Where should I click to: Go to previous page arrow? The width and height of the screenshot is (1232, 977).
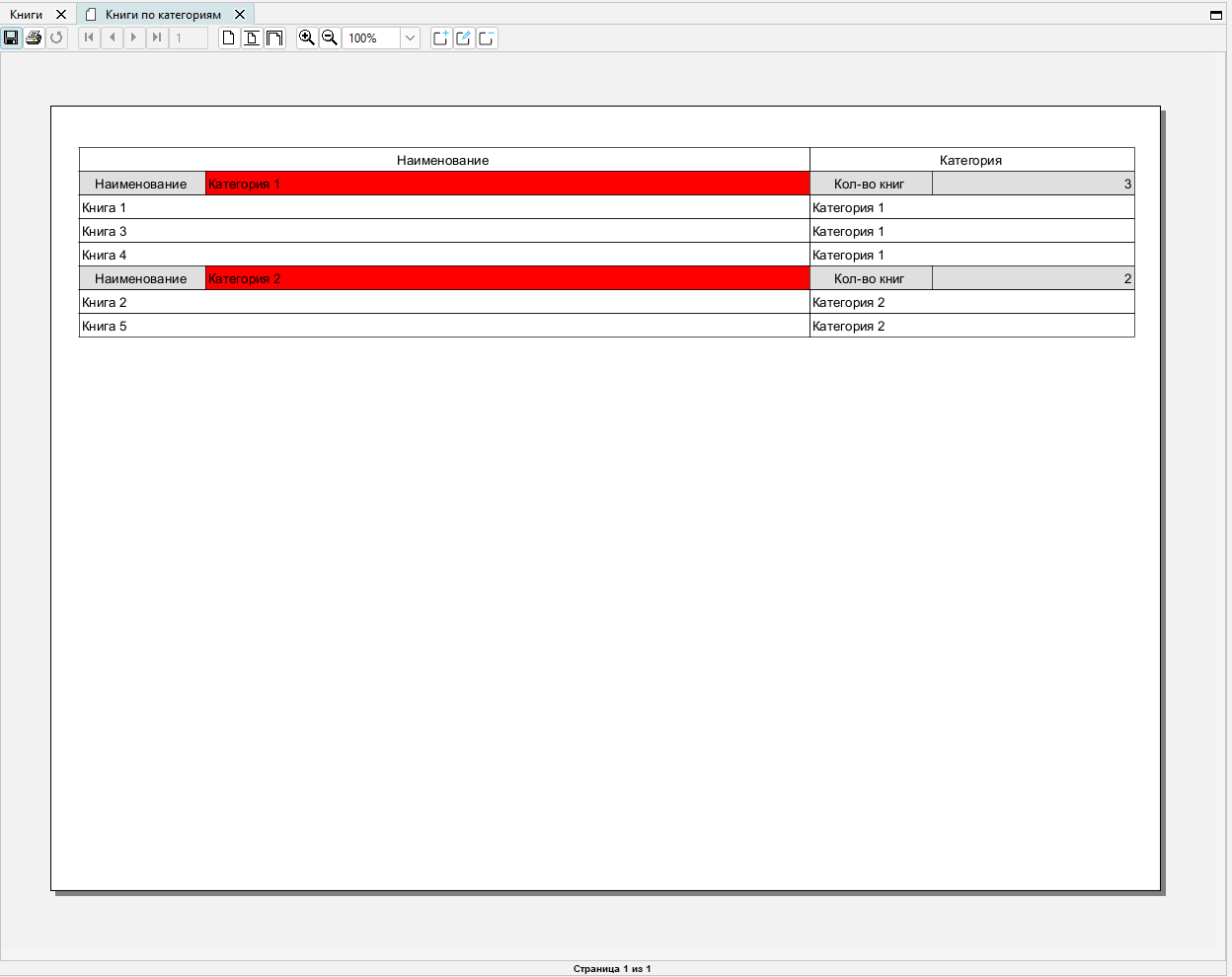(x=112, y=38)
